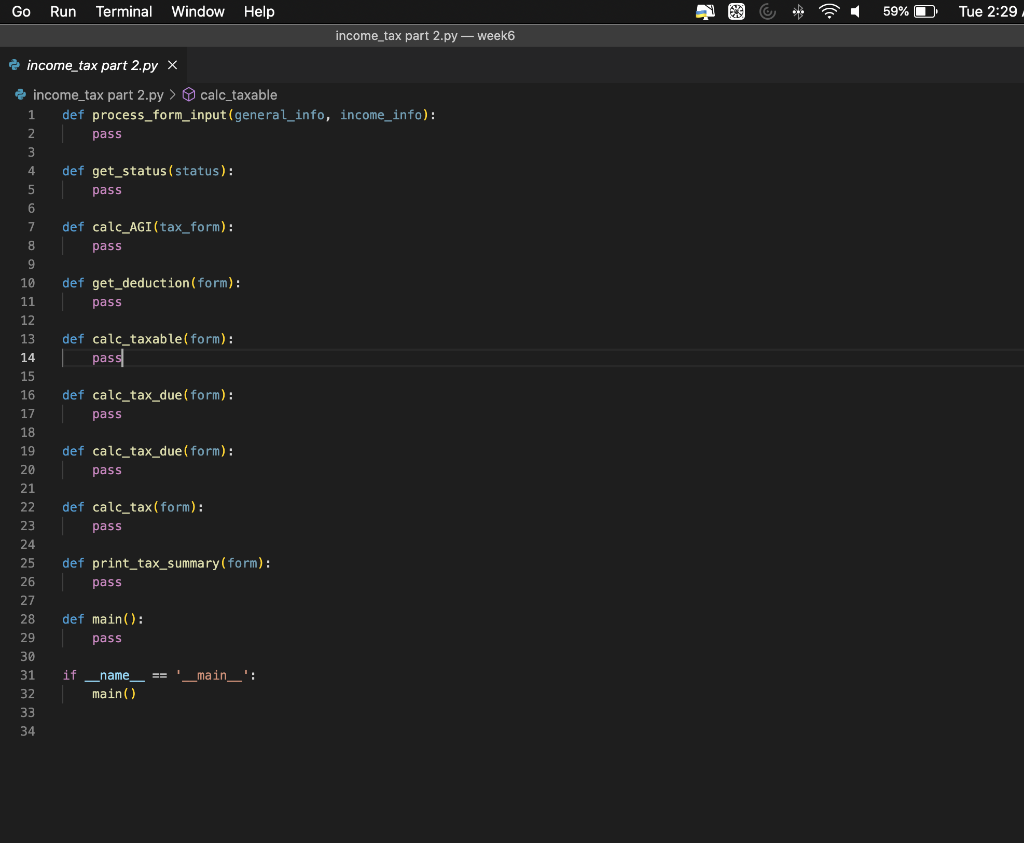Click the status parameter on line 4
The image size is (1024, 843).
point(197,171)
